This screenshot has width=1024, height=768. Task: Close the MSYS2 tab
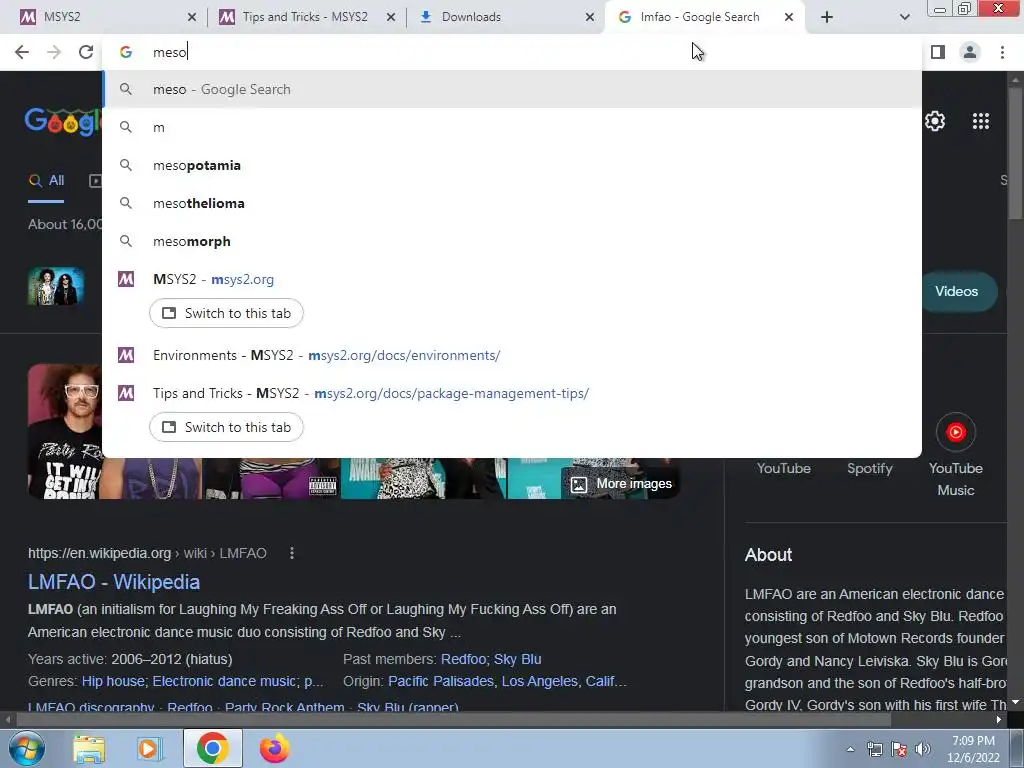tap(192, 17)
